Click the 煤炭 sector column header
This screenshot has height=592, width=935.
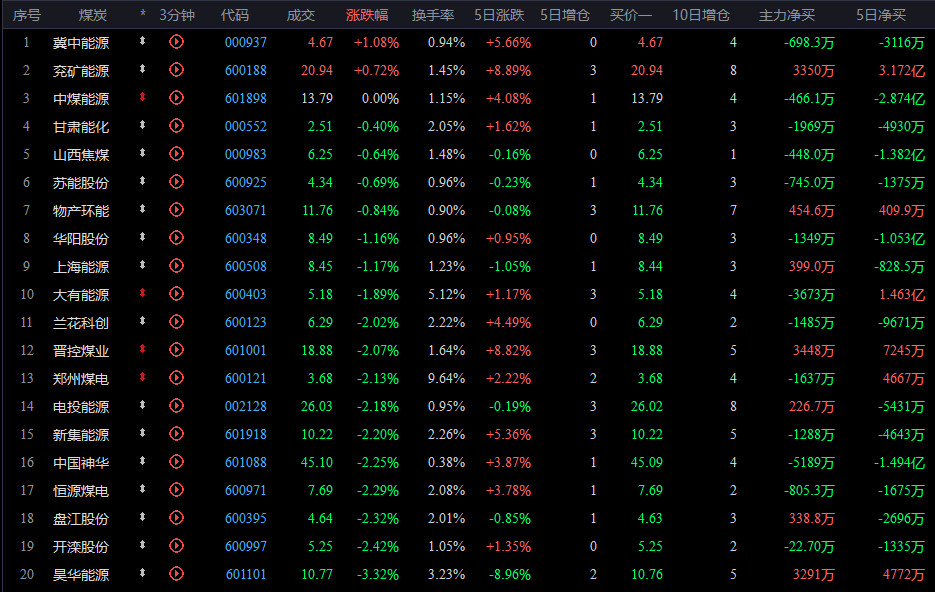(x=93, y=15)
